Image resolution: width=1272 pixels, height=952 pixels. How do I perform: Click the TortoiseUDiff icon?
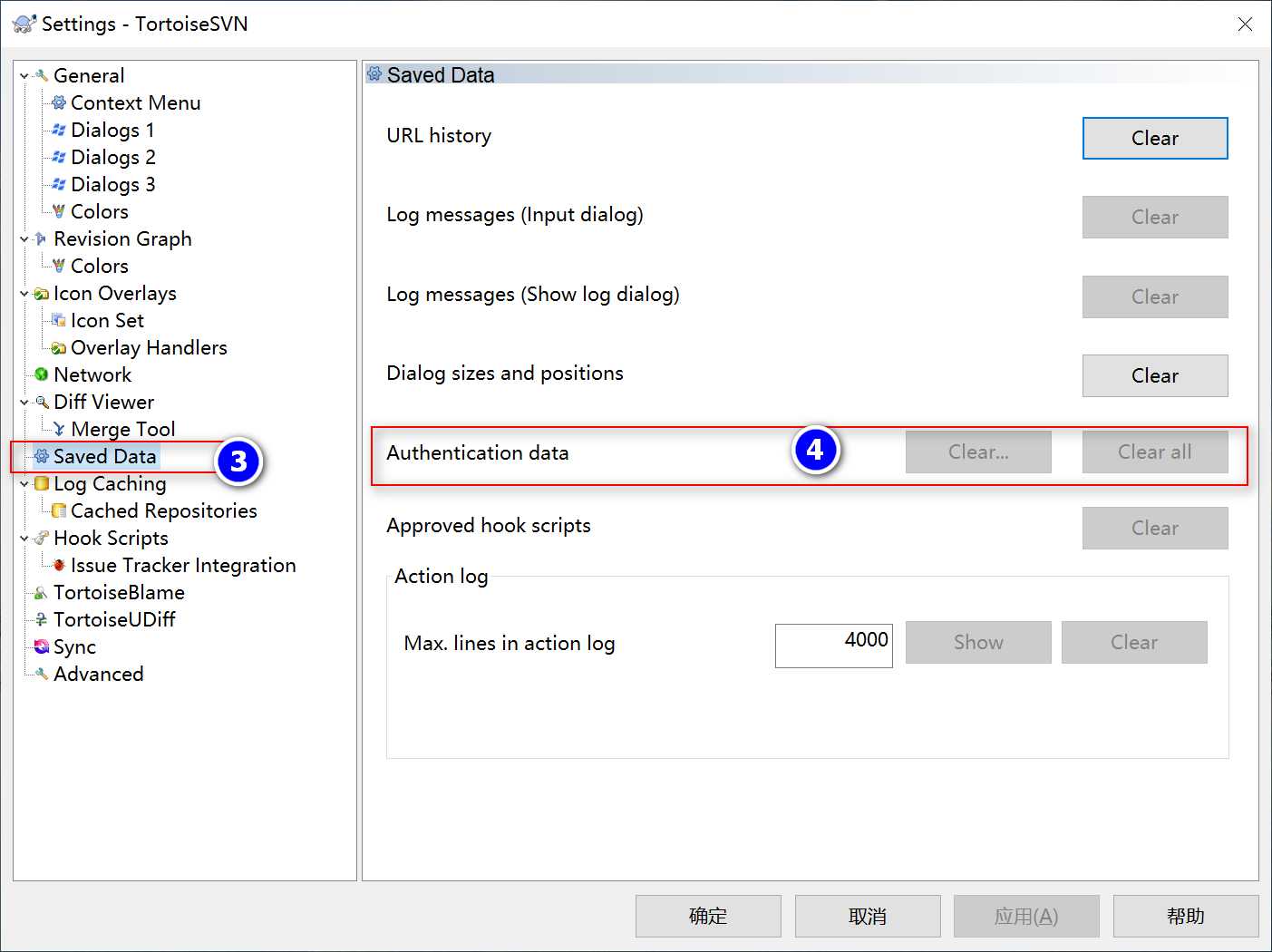41,619
